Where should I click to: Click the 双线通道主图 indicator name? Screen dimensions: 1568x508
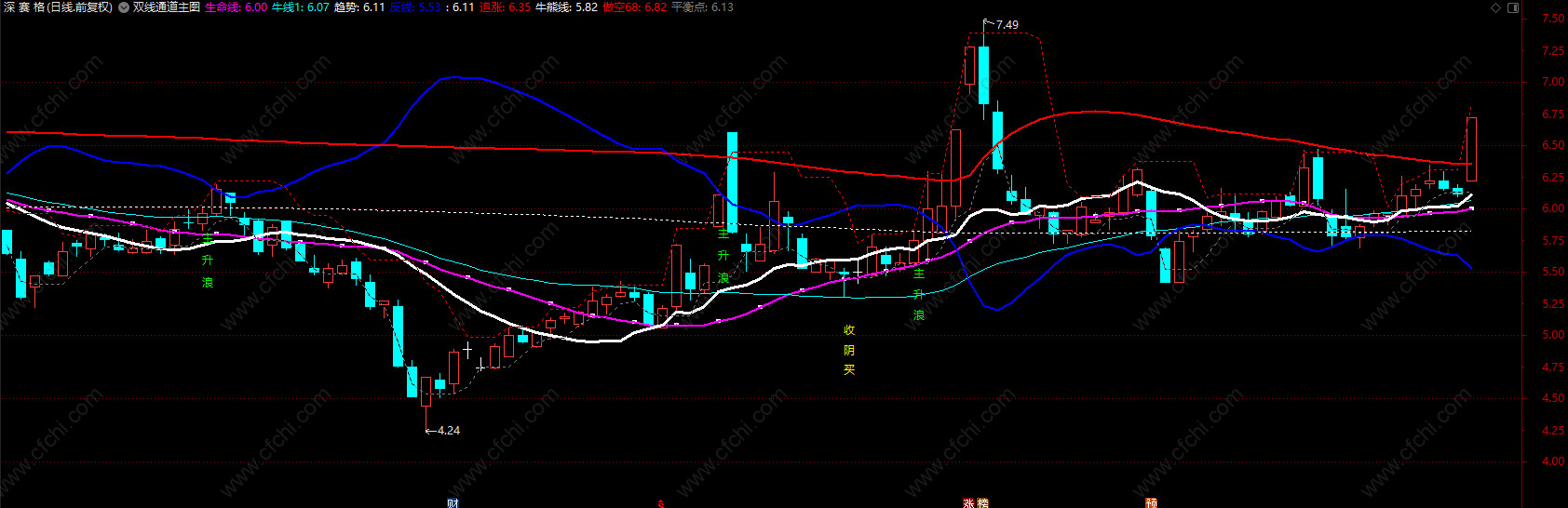tap(167, 7)
